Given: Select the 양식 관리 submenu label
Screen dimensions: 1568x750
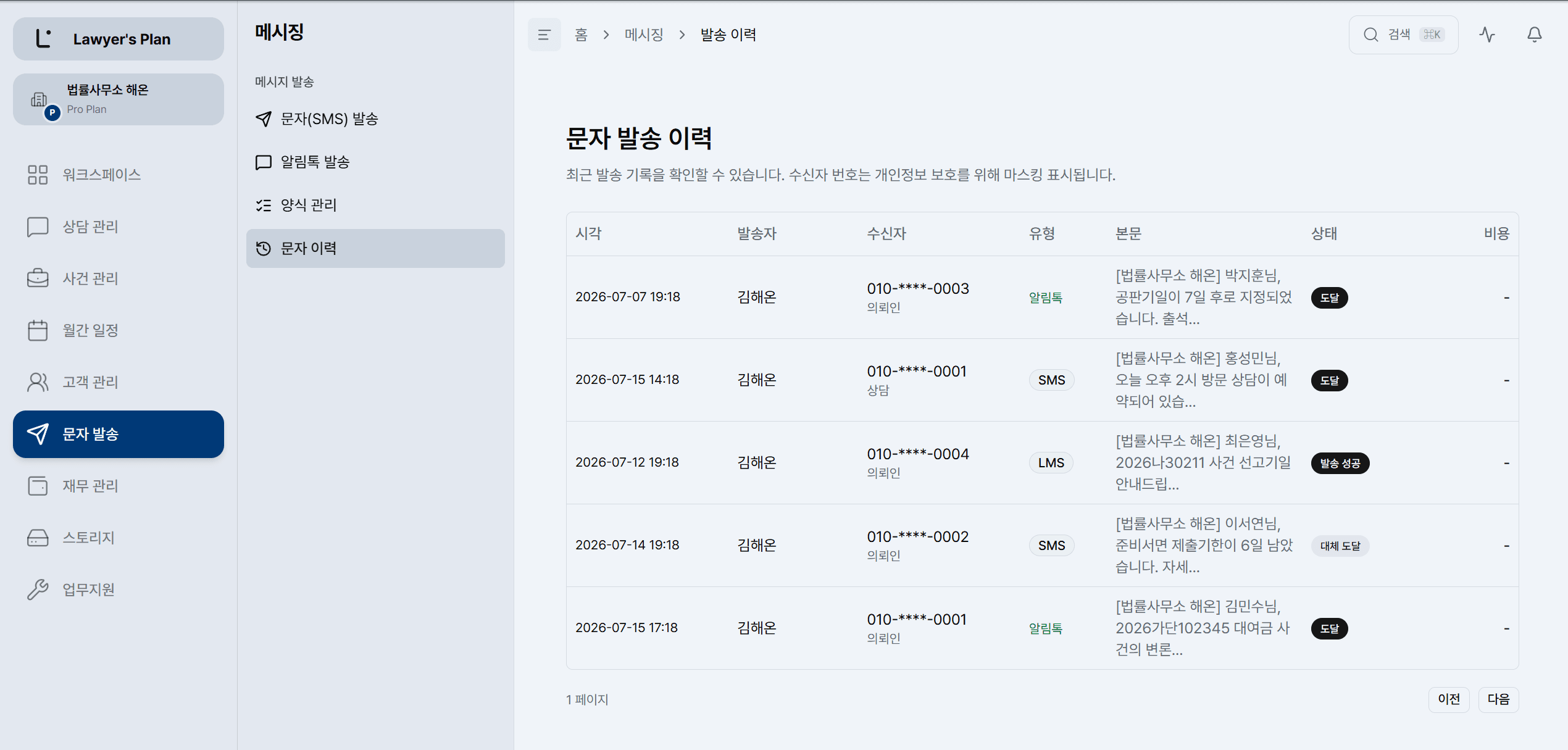Looking at the screenshot, I should pyautogui.click(x=309, y=206).
